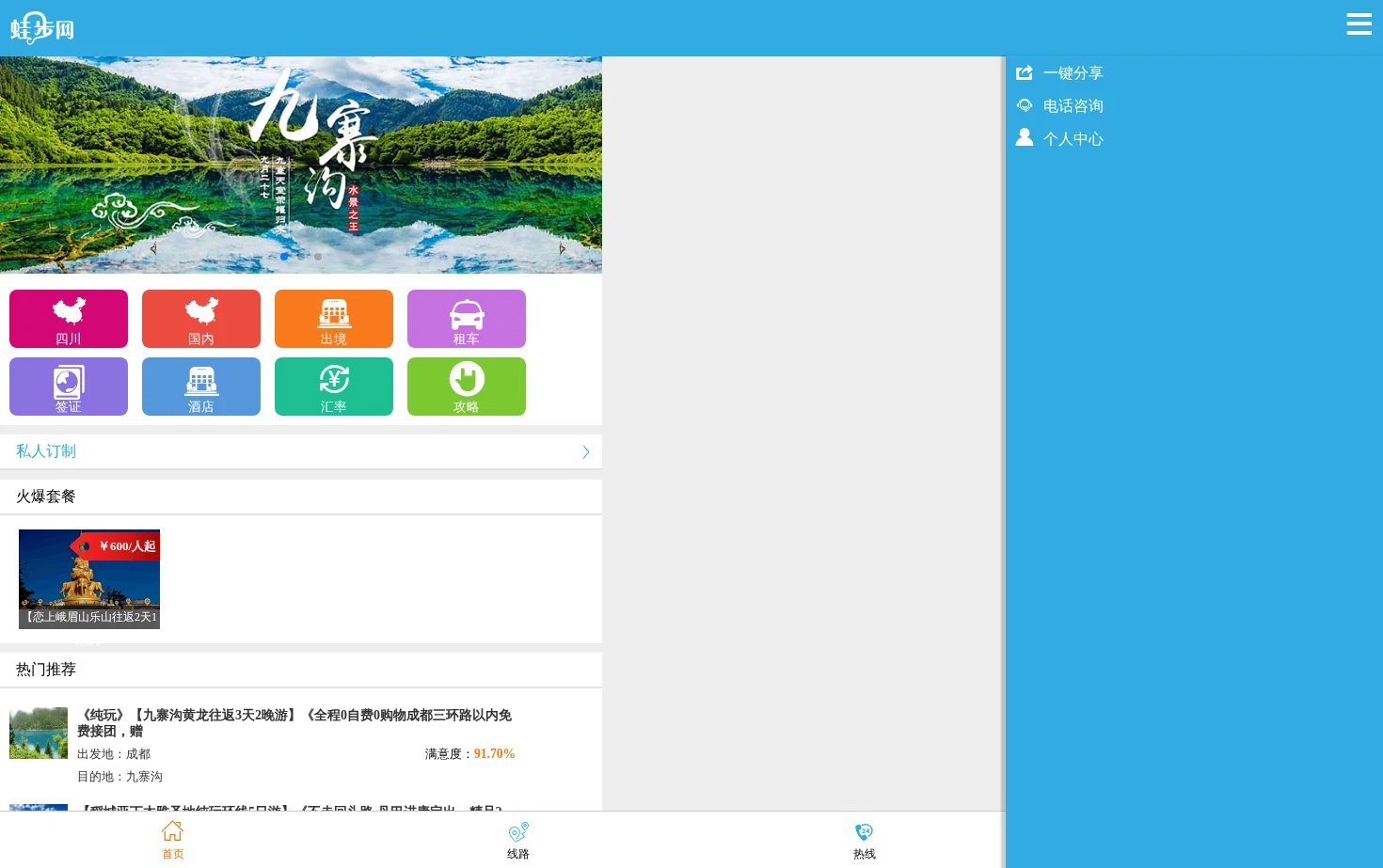Screen dimensions: 1383x868
Task: Open the 攻略 travel guide tile
Action: point(467,387)
